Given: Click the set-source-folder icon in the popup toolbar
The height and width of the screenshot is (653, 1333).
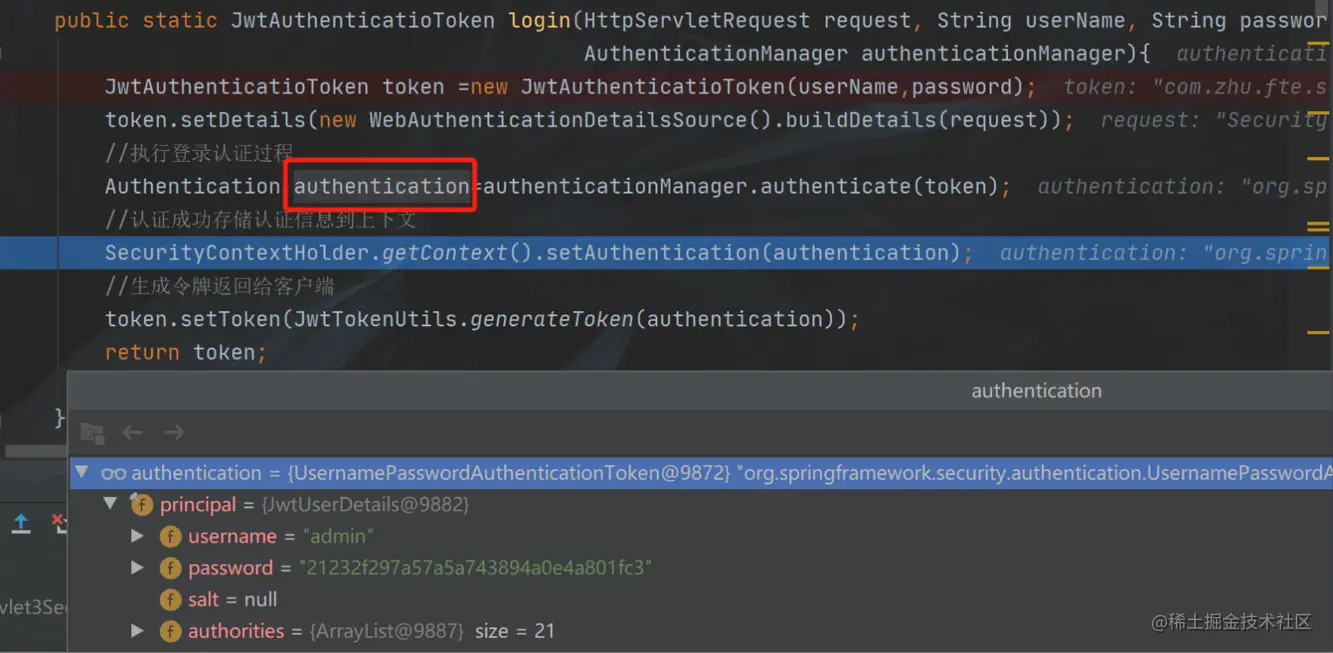Looking at the screenshot, I should point(92,433).
